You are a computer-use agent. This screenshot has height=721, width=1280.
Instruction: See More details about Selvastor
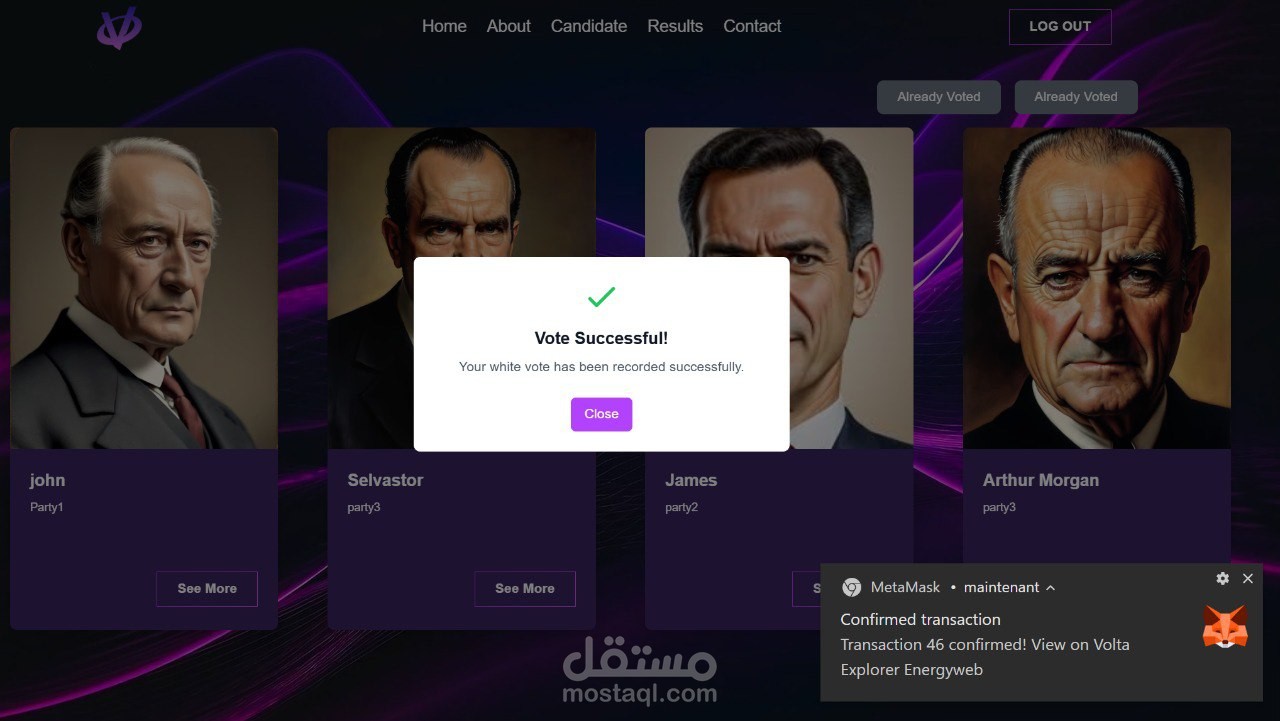[x=525, y=588]
